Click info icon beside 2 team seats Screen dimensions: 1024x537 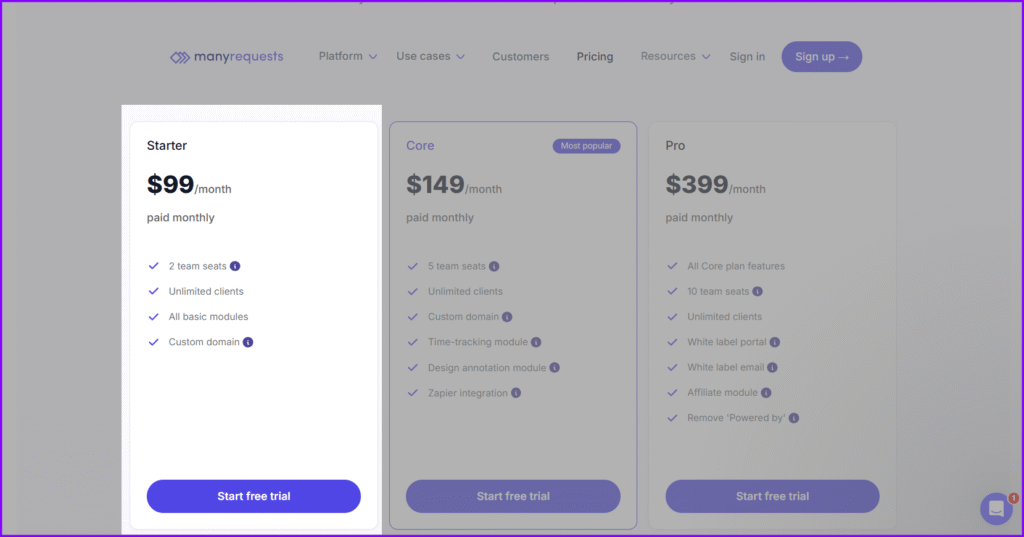(x=235, y=266)
